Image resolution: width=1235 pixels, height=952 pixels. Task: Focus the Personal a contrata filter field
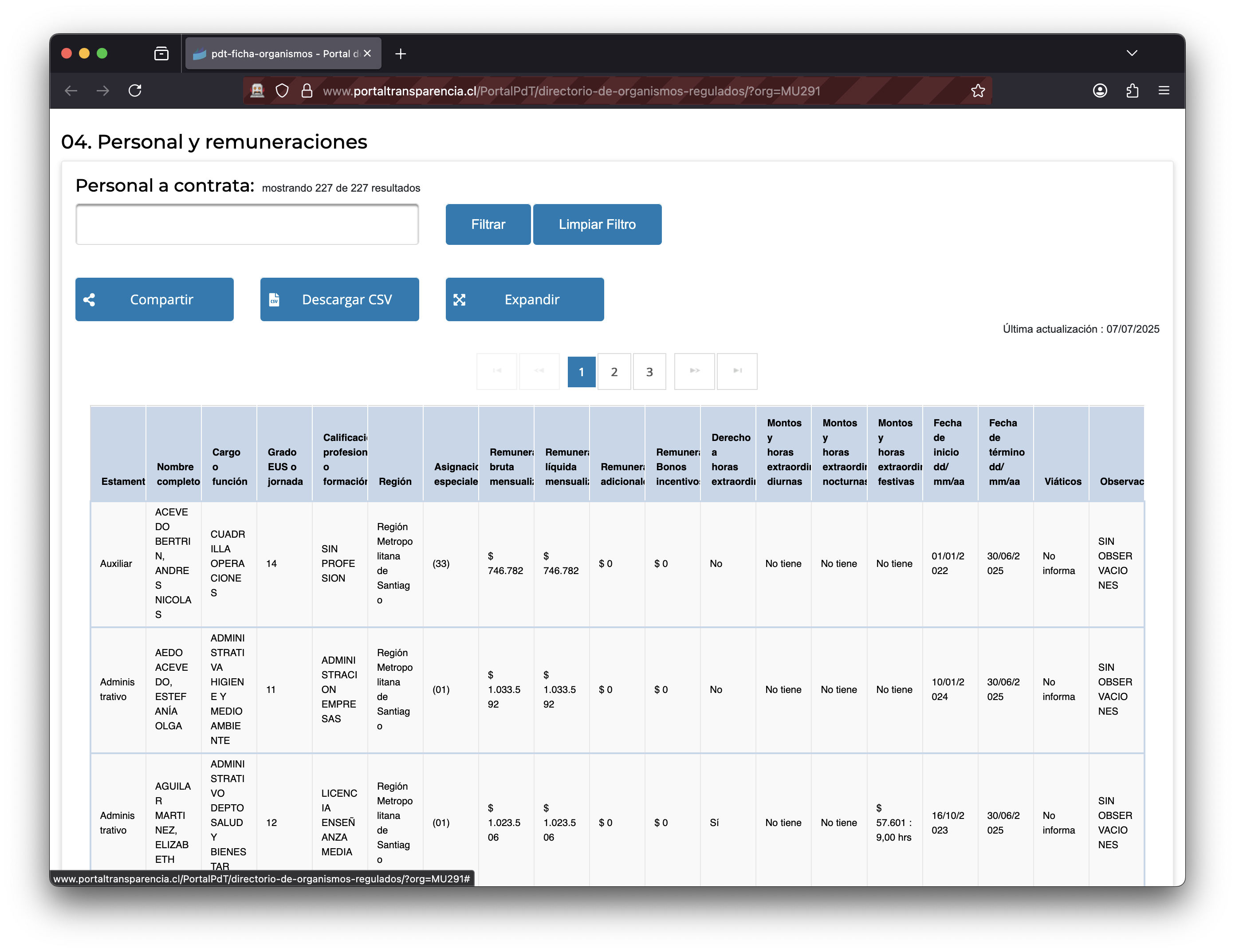click(247, 224)
